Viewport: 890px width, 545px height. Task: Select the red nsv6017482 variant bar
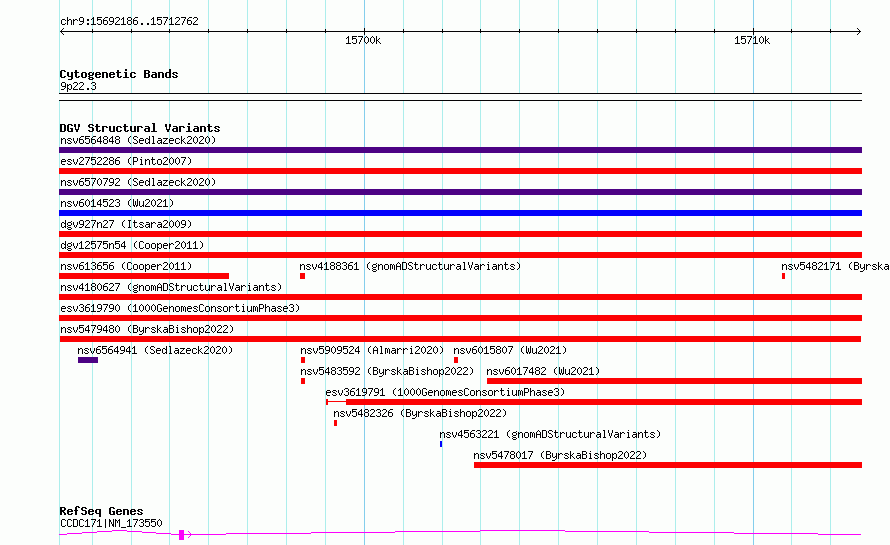674,381
